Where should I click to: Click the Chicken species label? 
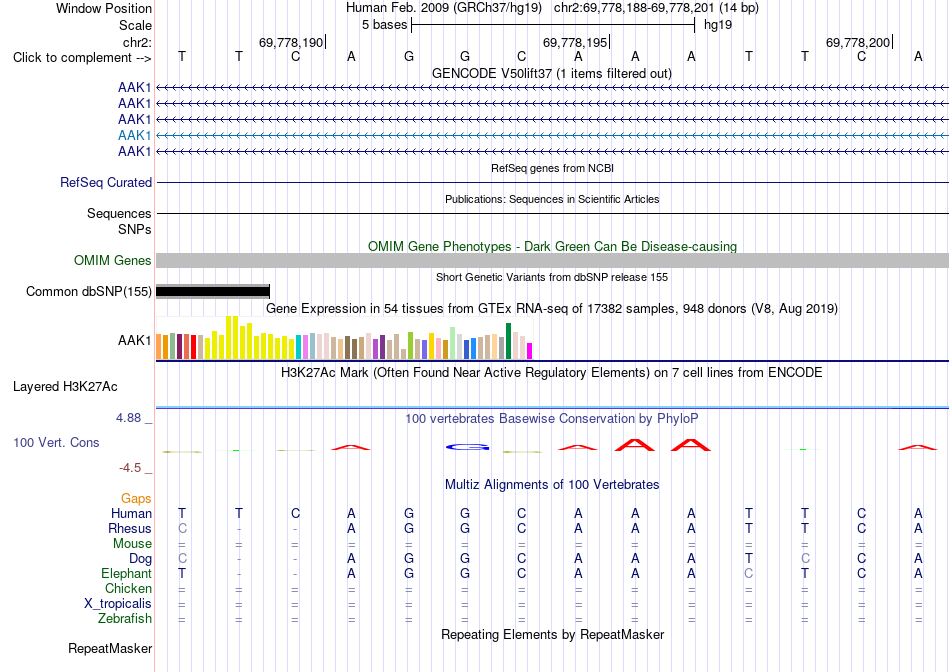(x=128, y=588)
